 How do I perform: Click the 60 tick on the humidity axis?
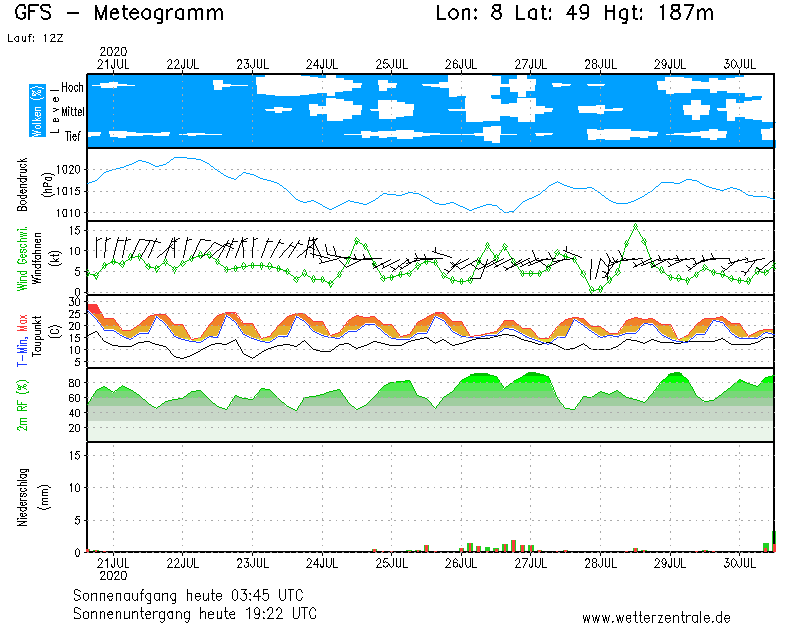click(74, 398)
